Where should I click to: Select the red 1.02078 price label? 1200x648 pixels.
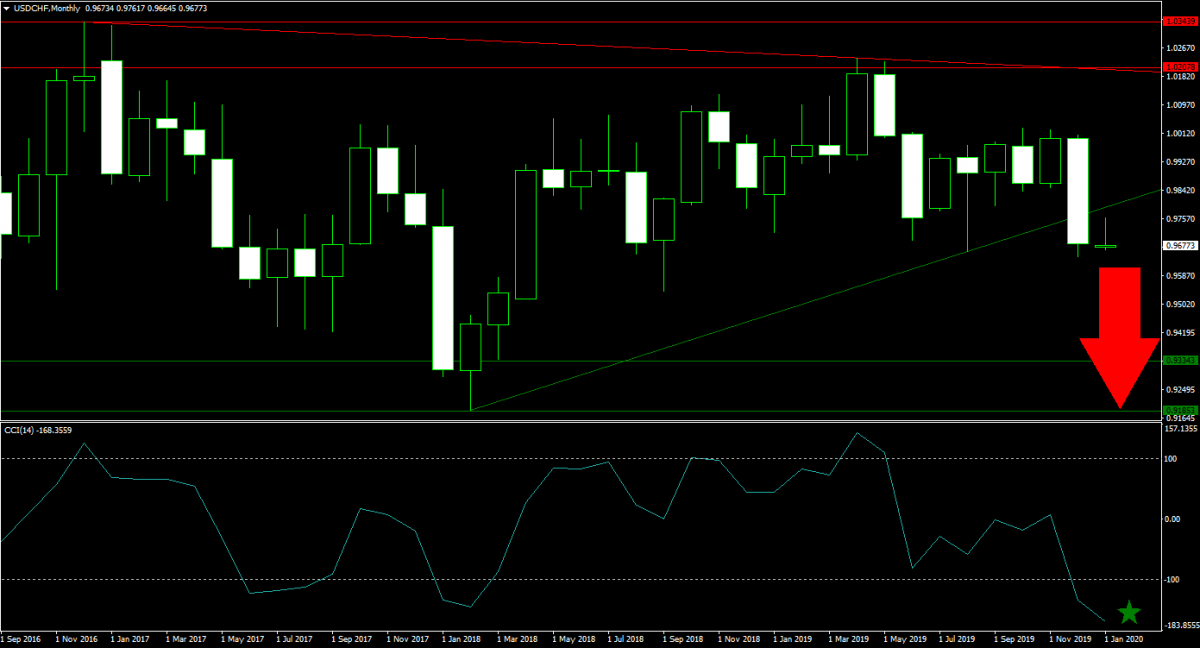click(x=1180, y=67)
